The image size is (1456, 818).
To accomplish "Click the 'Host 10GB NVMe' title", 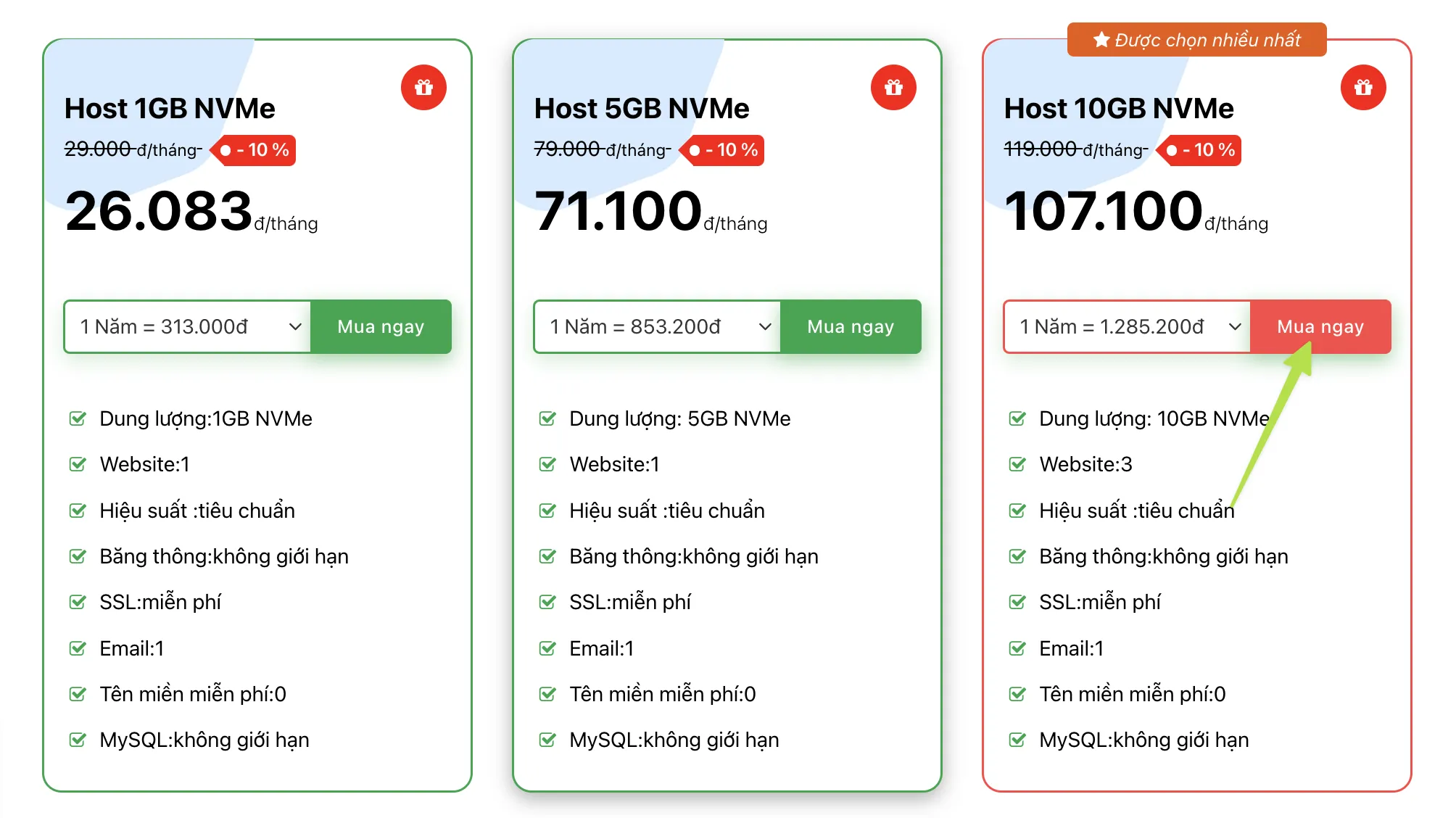I will (1119, 109).
